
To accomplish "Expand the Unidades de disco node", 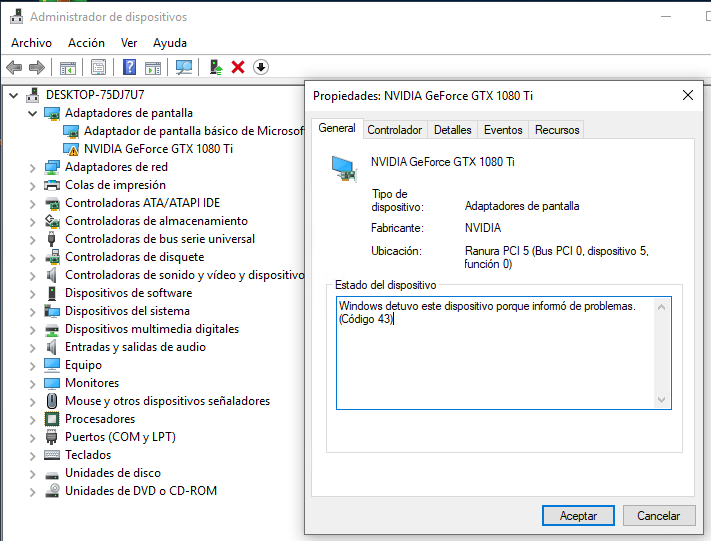I will [x=32, y=474].
